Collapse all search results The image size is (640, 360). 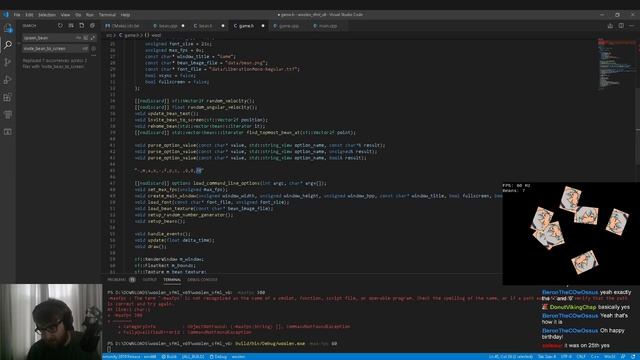pyautogui.click(x=92, y=25)
